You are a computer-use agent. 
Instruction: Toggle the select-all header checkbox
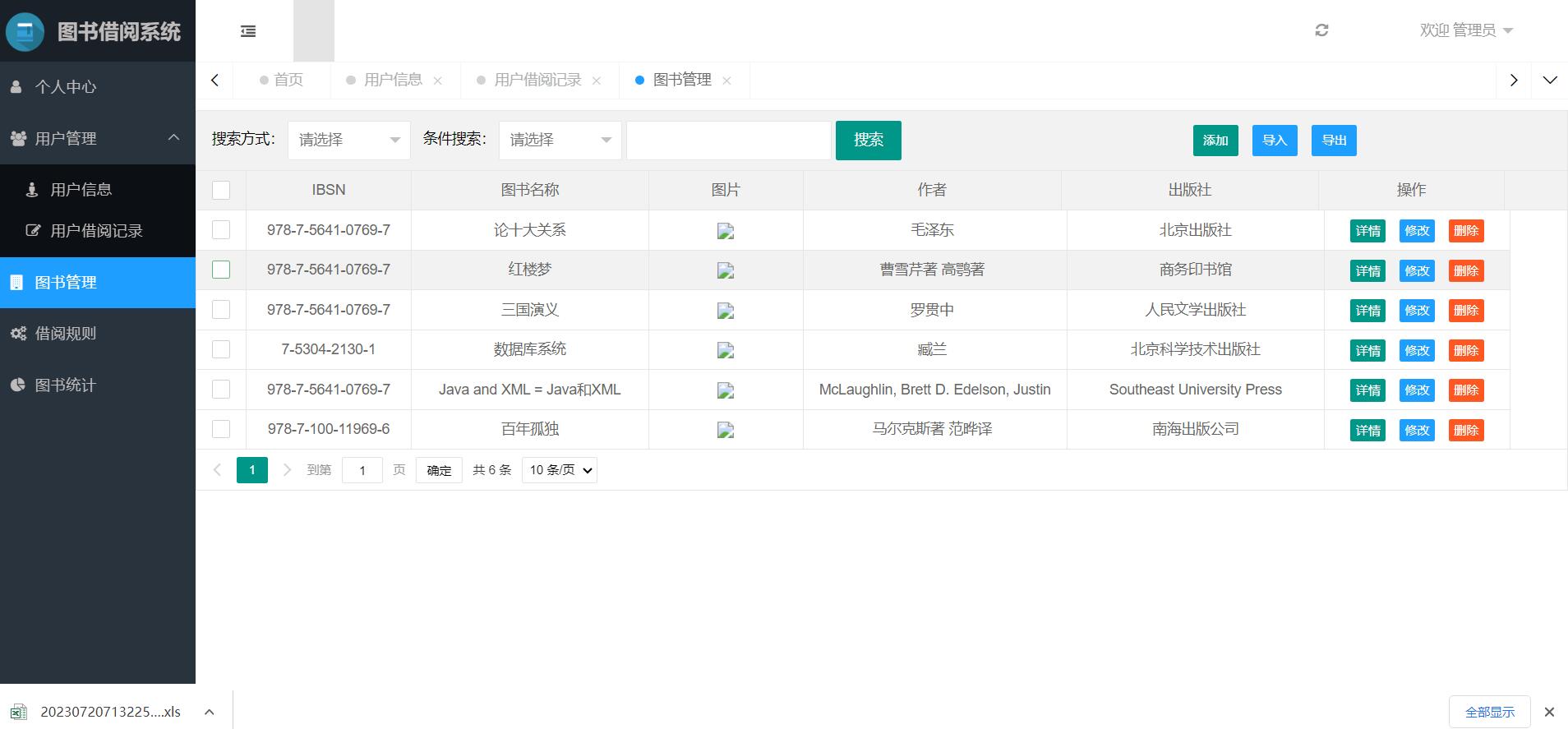coord(221,190)
